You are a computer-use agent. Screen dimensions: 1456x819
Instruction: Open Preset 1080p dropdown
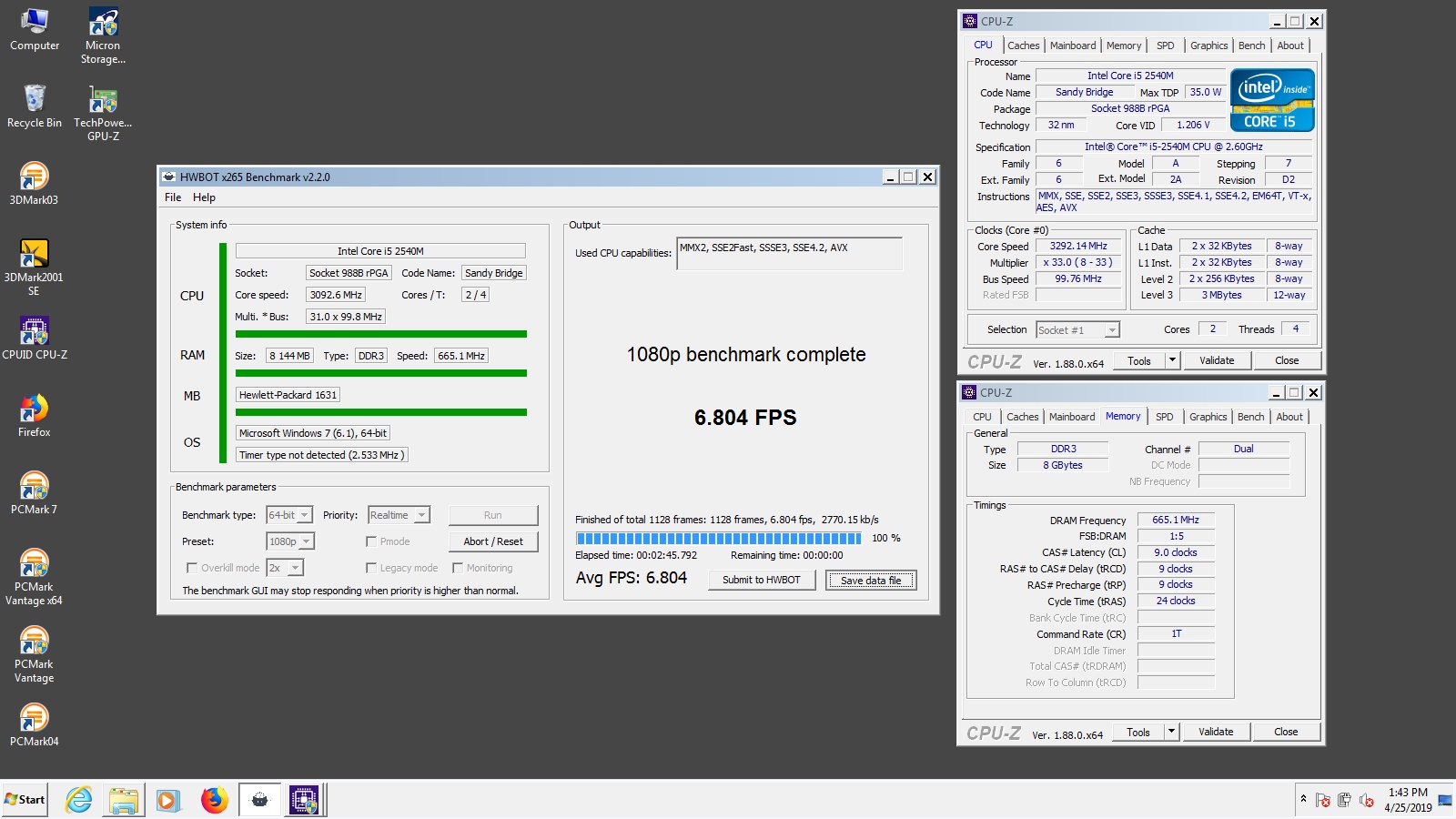289,541
